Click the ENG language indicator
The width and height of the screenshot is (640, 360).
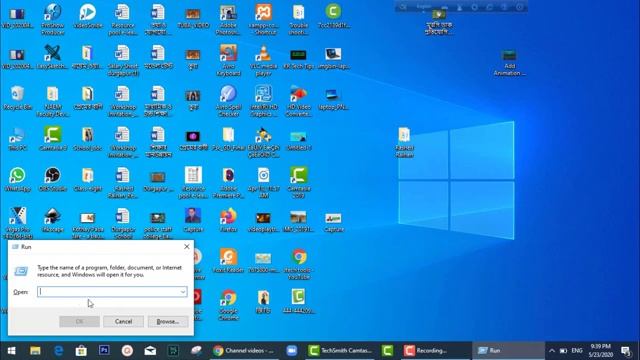click(x=577, y=351)
